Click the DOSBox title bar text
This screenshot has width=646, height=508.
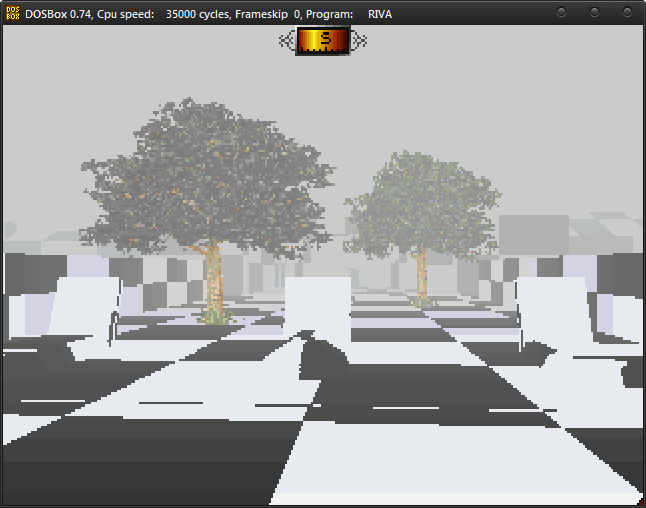coord(208,14)
